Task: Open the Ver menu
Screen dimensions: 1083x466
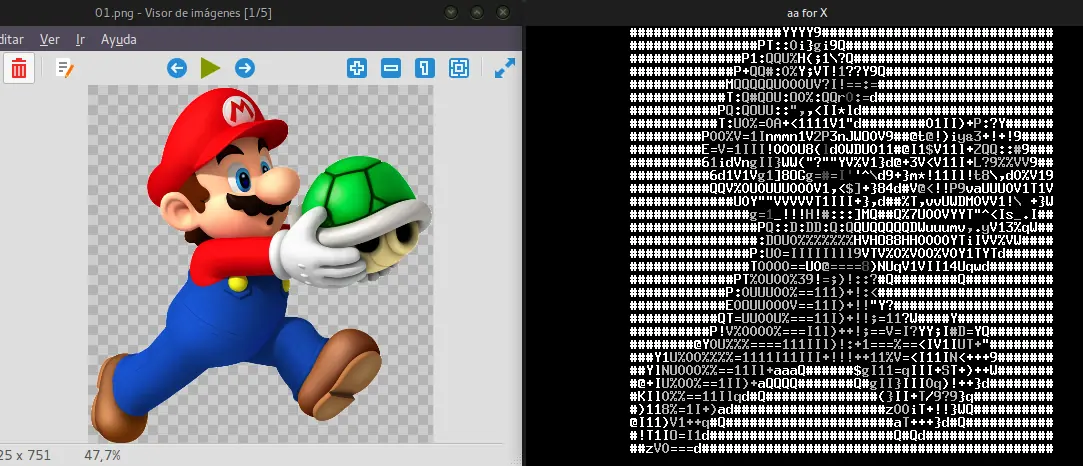Action: 50,39
